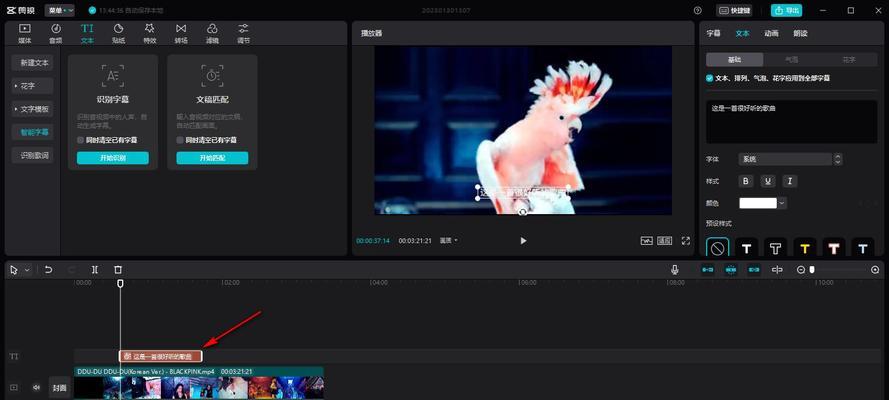Click the fullscreen icon in the player
This screenshot has height=400, width=889.
click(x=686, y=241)
